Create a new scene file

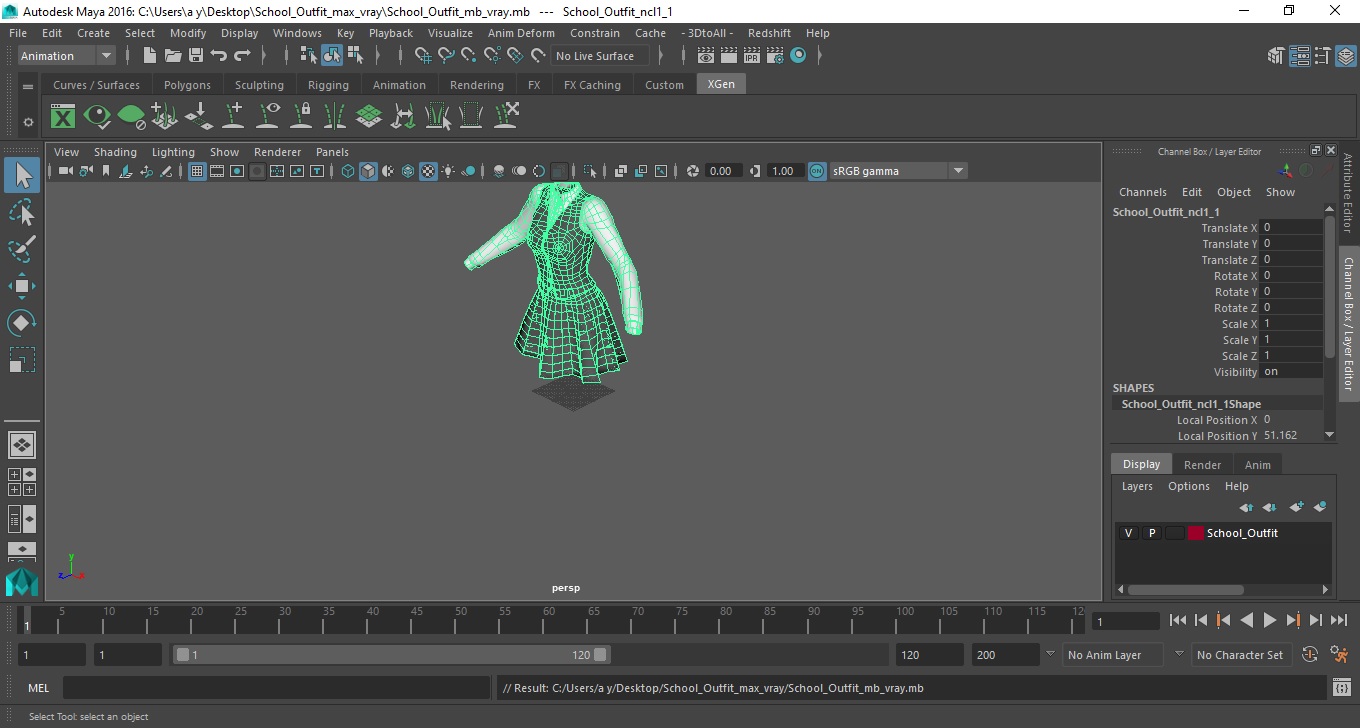[150, 56]
